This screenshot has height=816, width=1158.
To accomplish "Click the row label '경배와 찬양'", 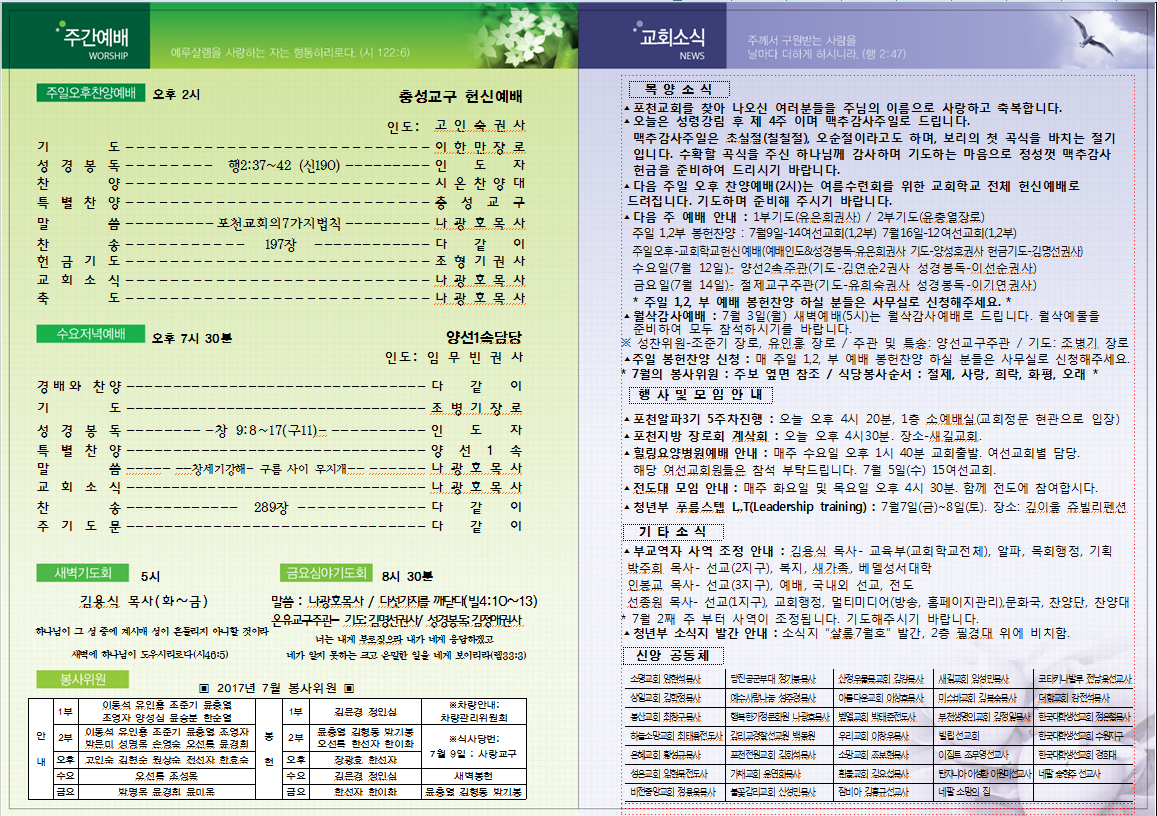I will [x=79, y=386].
